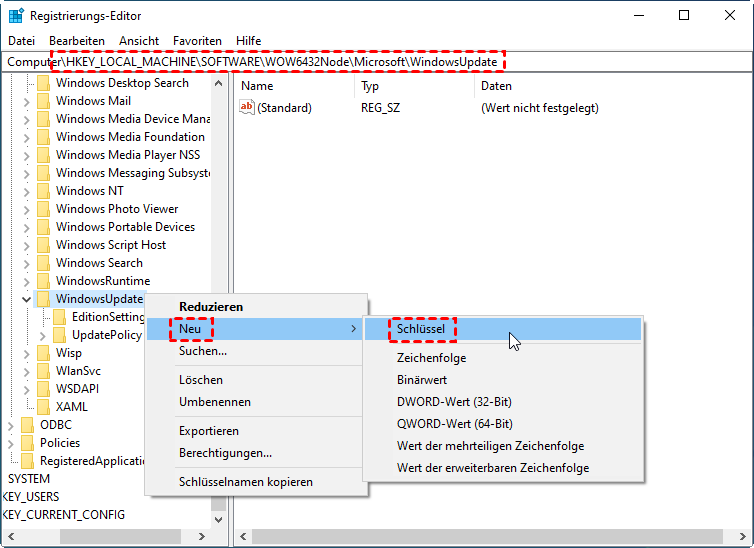754x548 pixels.
Task: Click the ODBC folder icon
Action: (x=28, y=425)
